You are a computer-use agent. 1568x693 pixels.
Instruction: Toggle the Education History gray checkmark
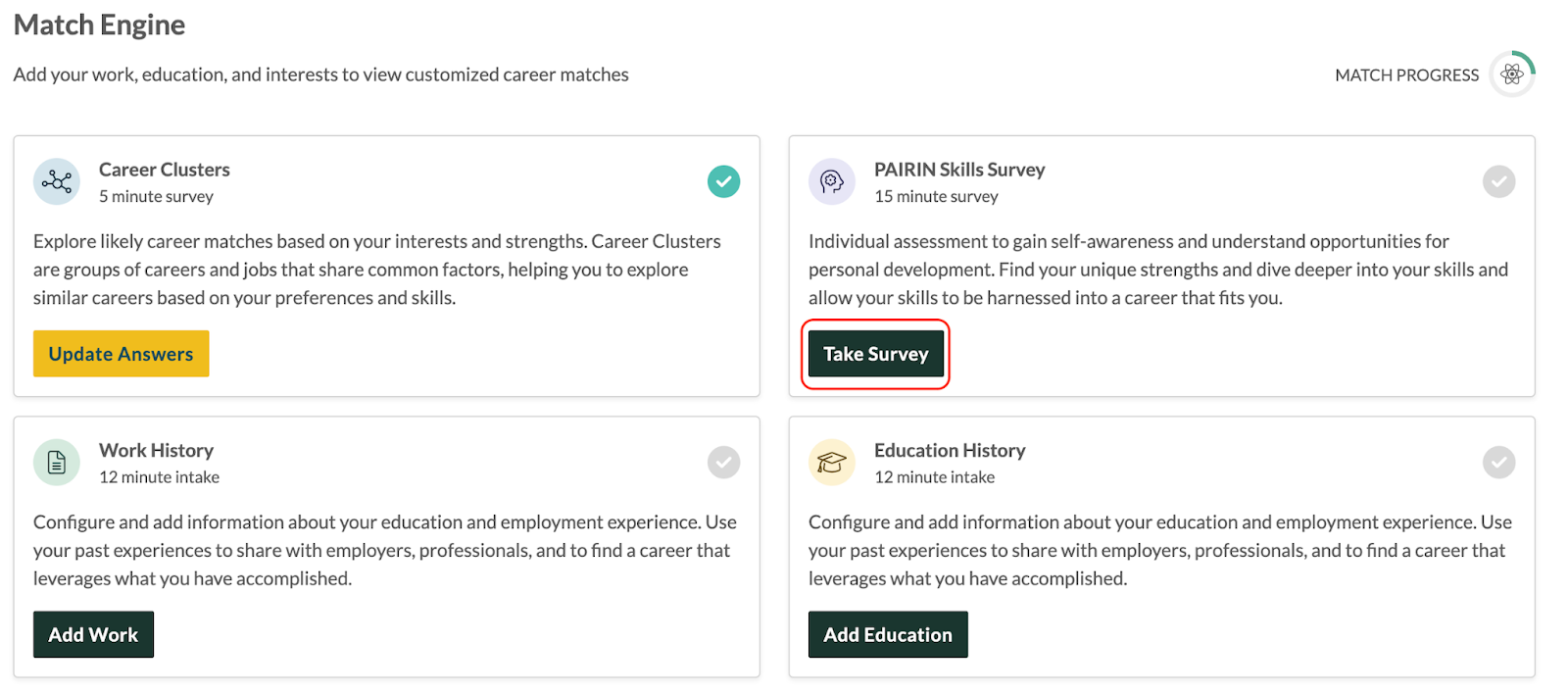pyautogui.click(x=1498, y=462)
